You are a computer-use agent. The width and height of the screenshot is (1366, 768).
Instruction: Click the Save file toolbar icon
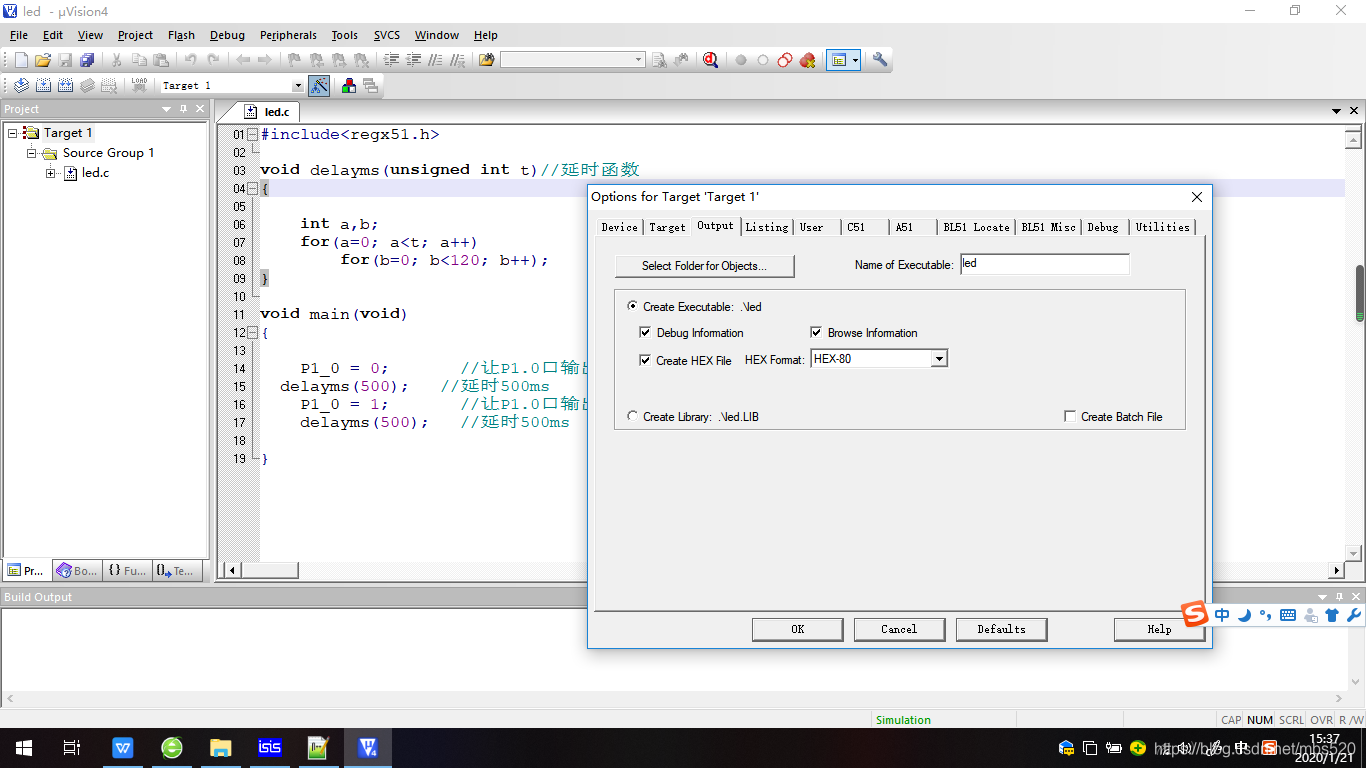(65, 60)
